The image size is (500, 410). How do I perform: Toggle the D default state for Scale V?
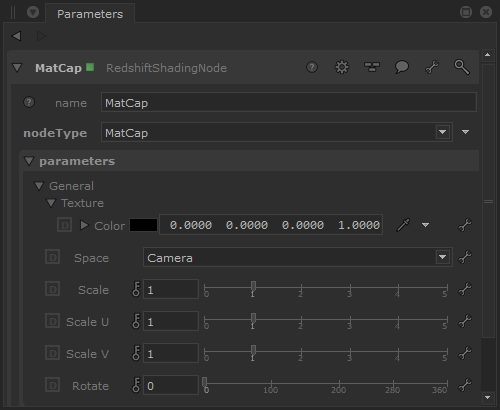click(53, 353)
